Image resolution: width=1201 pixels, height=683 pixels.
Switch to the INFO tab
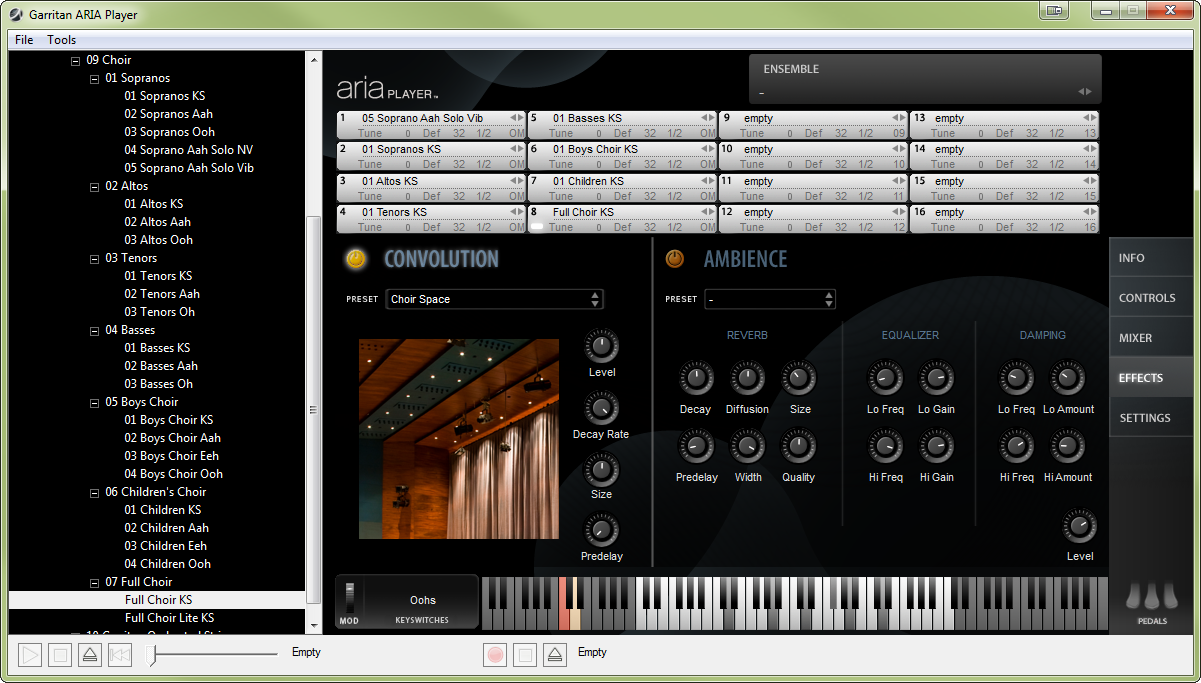tap(1151, 258)
